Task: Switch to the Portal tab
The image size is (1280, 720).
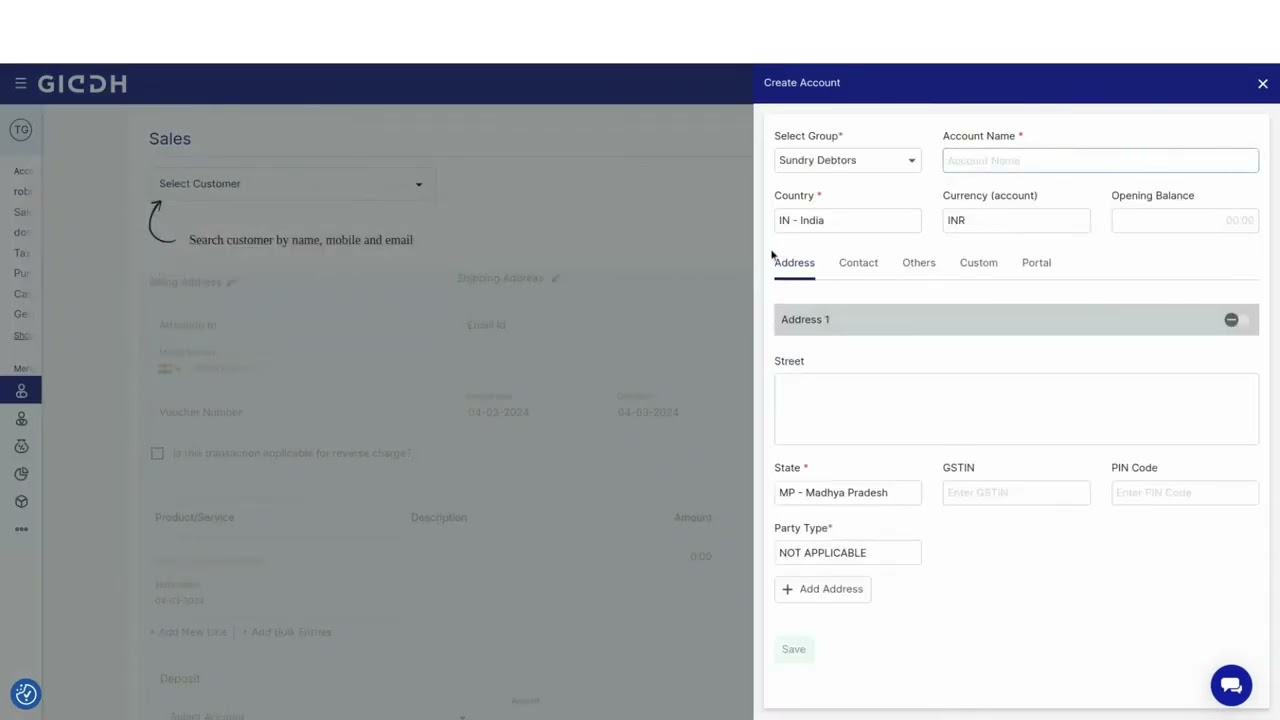Action: 1036,263
